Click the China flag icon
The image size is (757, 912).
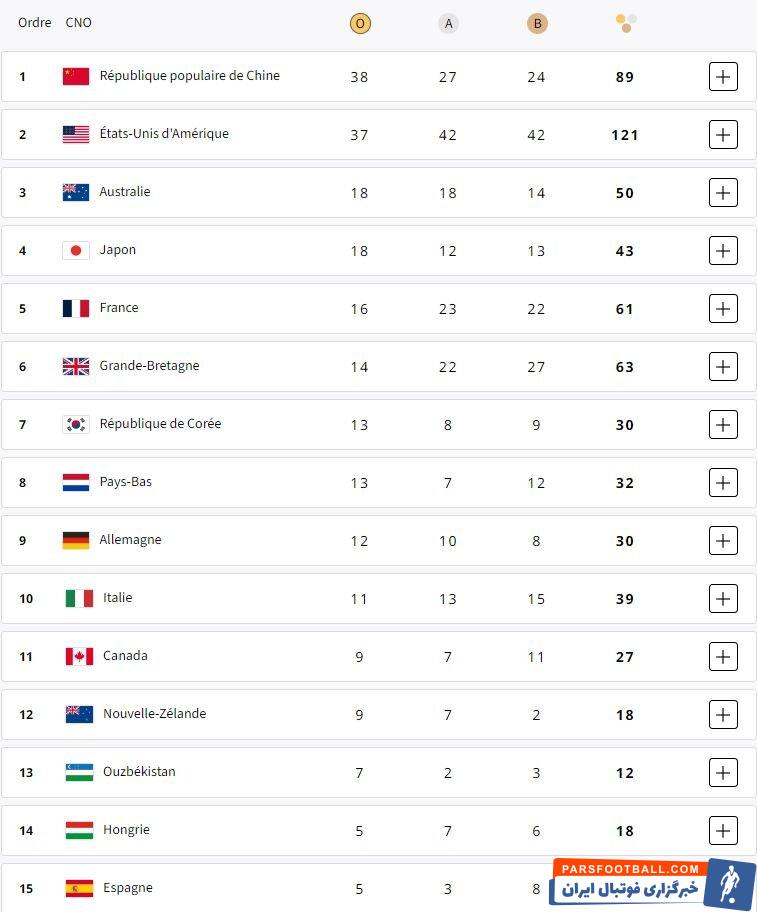[76, 76]
